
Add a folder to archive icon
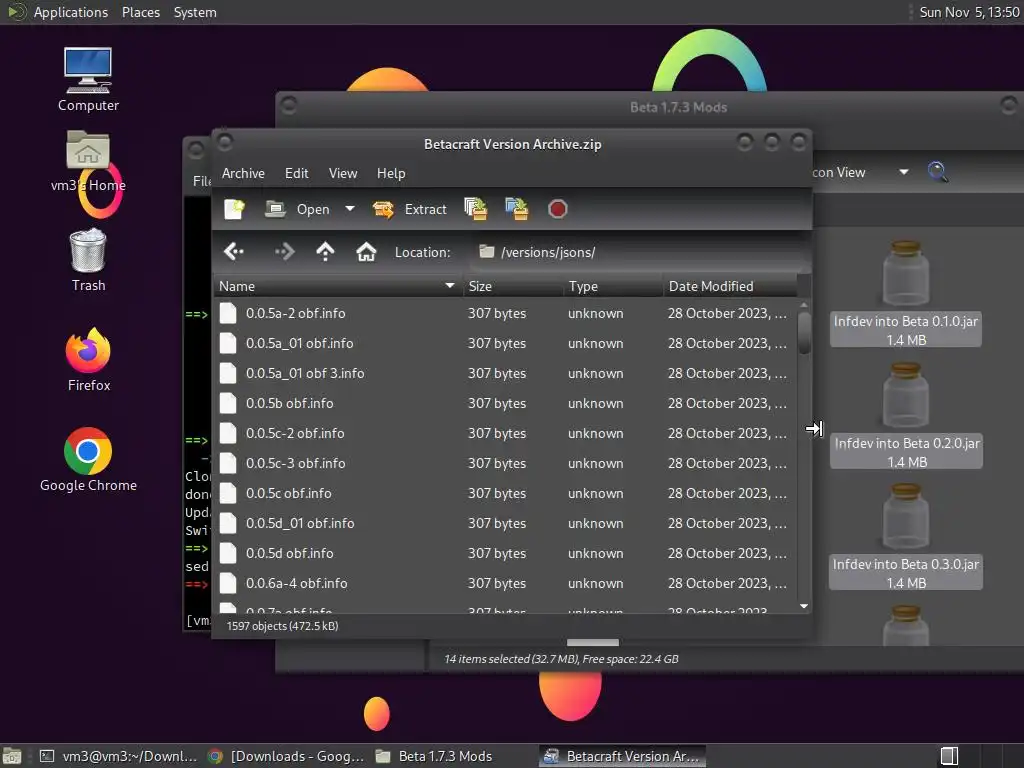pos(517,209)
